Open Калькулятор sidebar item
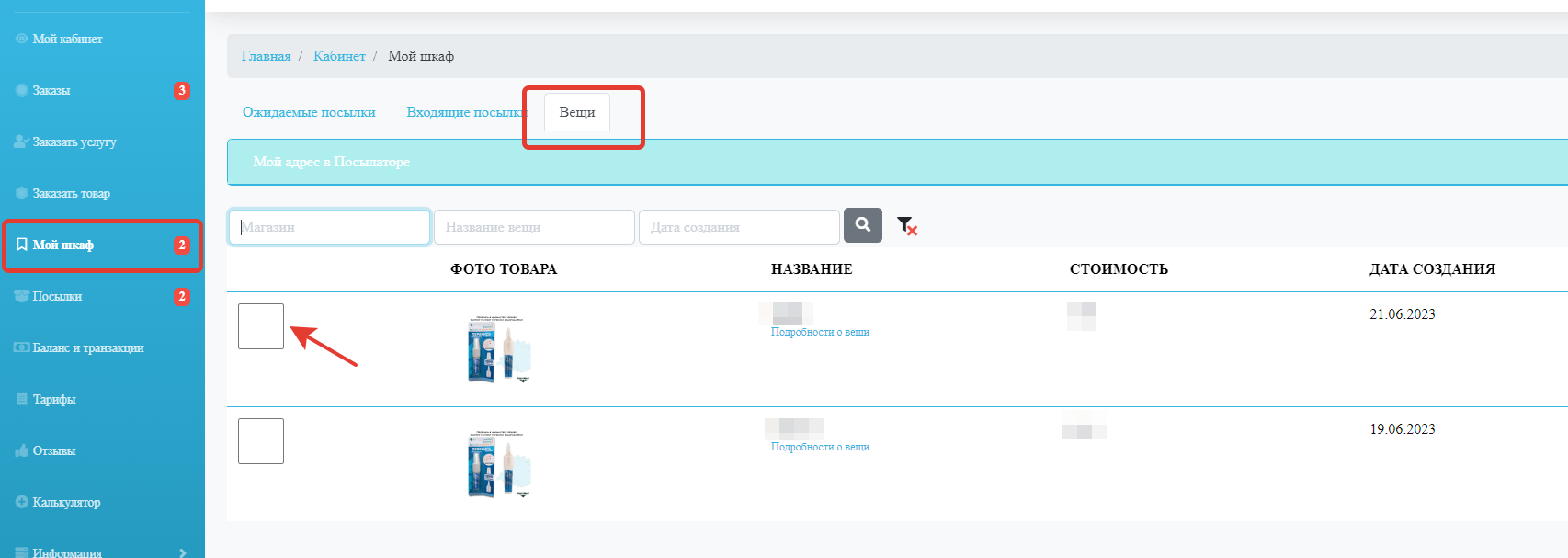 coord(66,502)
